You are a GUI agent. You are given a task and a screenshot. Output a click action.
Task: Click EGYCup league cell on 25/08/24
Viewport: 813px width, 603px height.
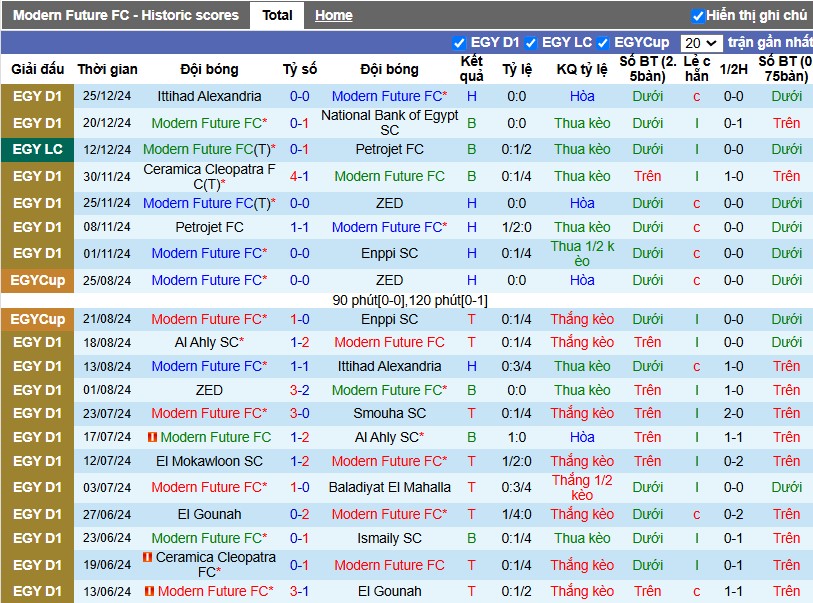point(37,281)
